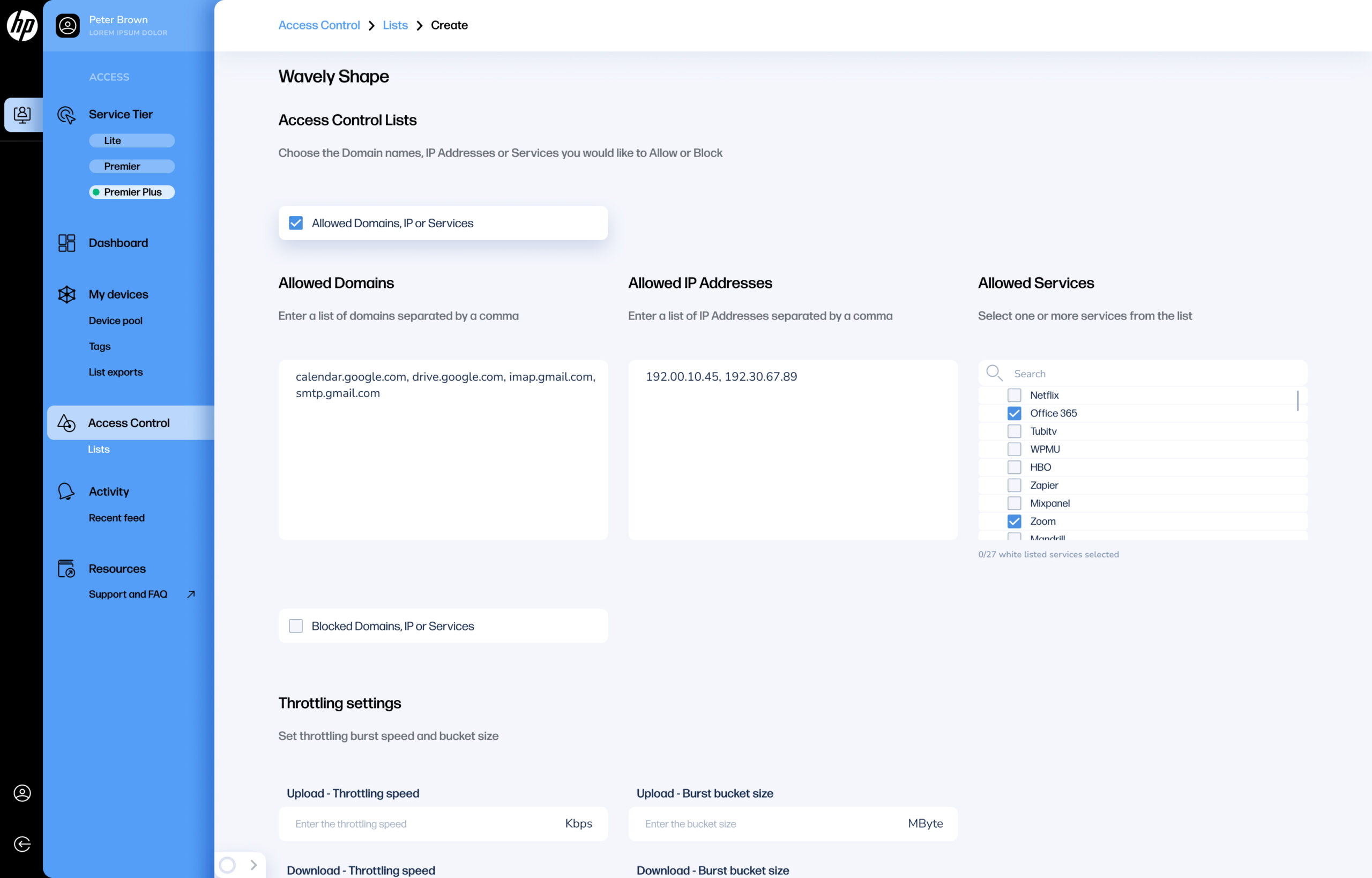Uncheck the Zoom service checkbox
This screenshot has height=878, width=1372.
(1014, 521)
